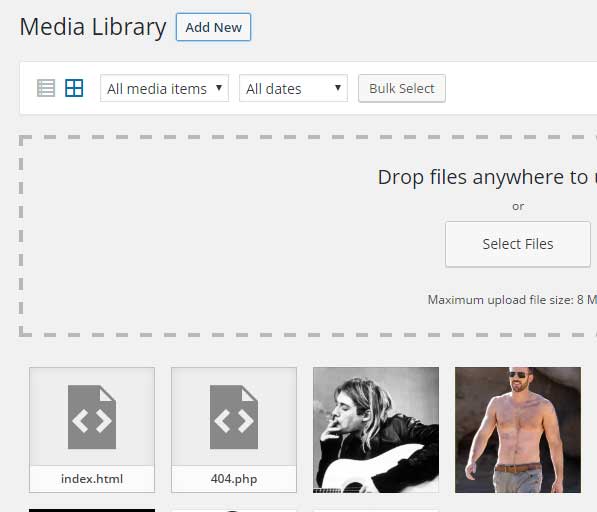Click the Bulk Select button

click(402, 88)
